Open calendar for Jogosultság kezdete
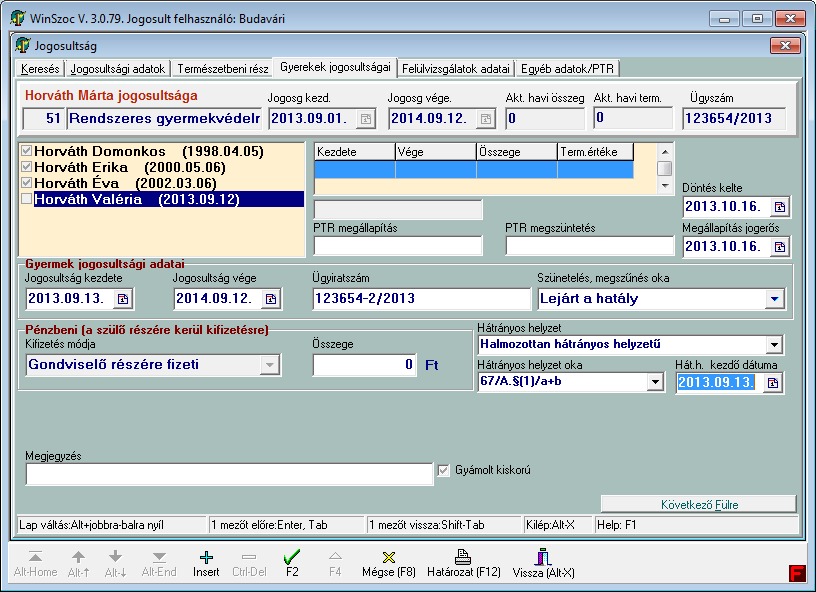This screenshot has width=816, height=592. [x=123, y=299]
